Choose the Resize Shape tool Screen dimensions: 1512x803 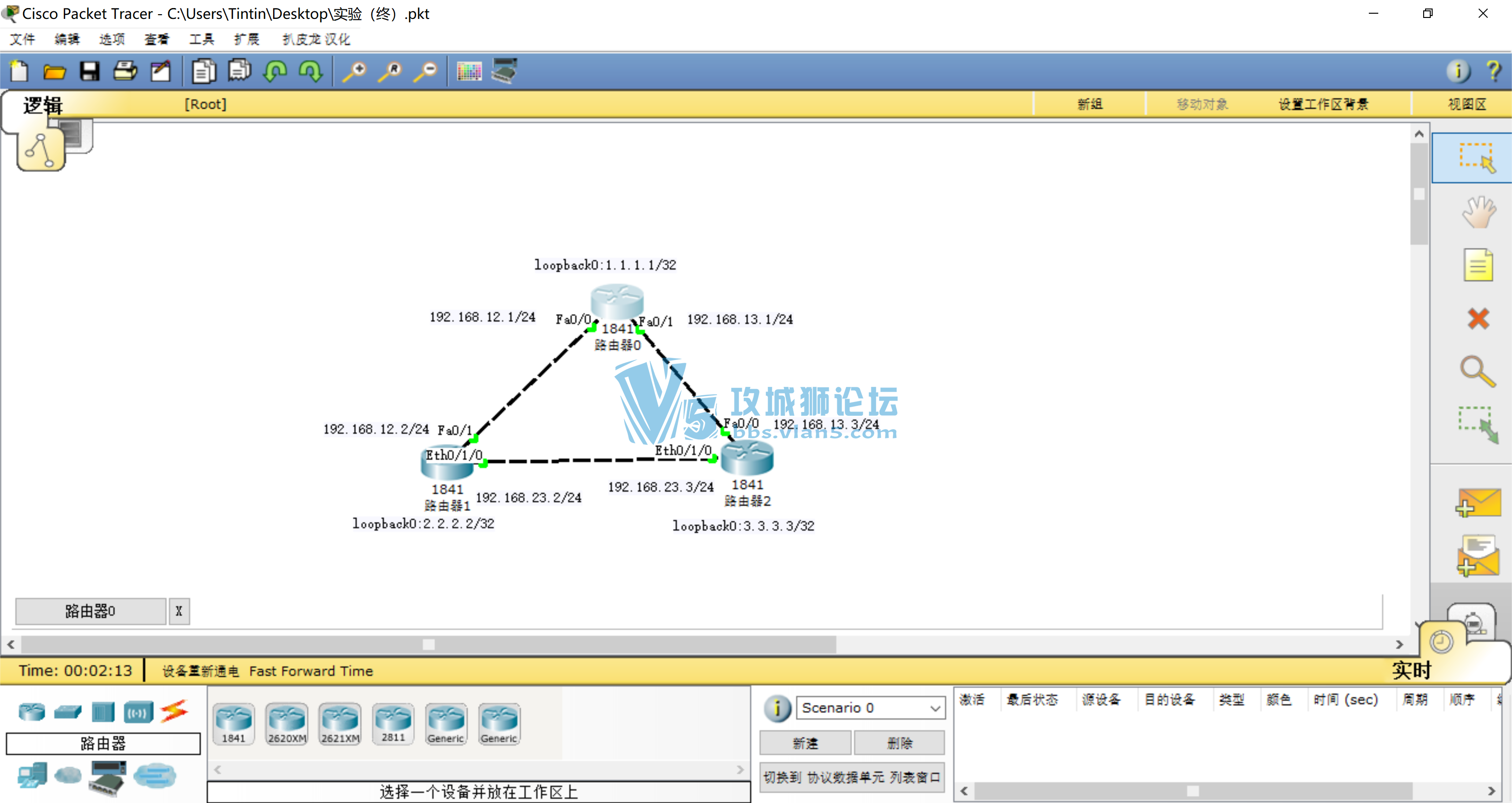(x=1478, y=425)
